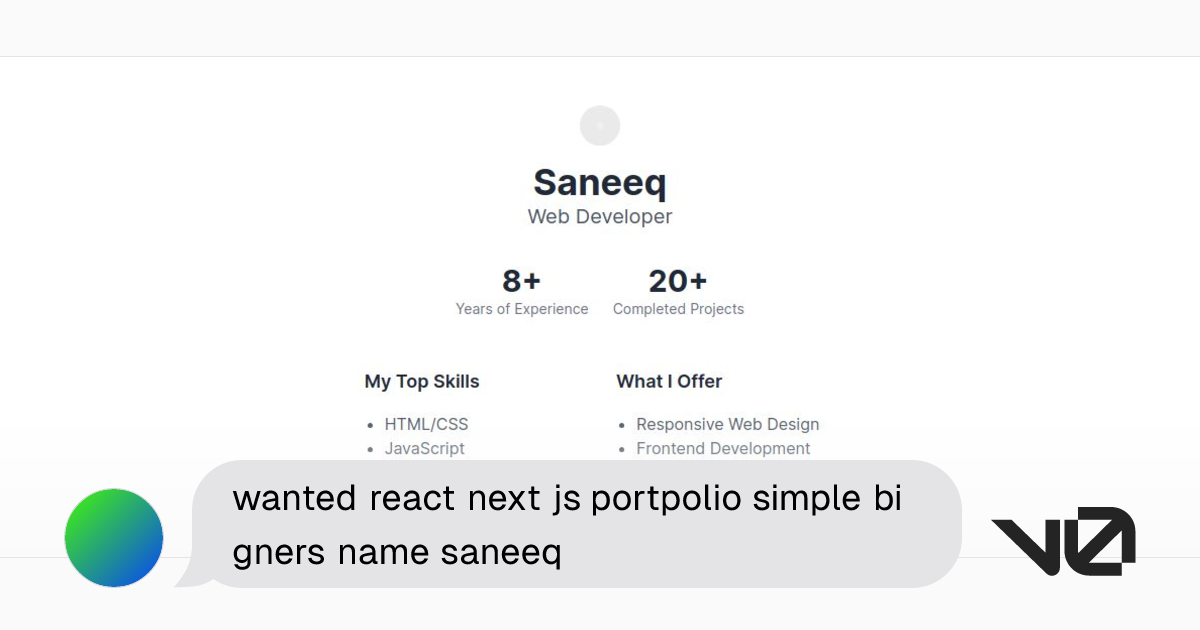The width and height of the screenshot is (1200, 630).
Task: Click the Saneeq name heading
Action: pos(599,183)
